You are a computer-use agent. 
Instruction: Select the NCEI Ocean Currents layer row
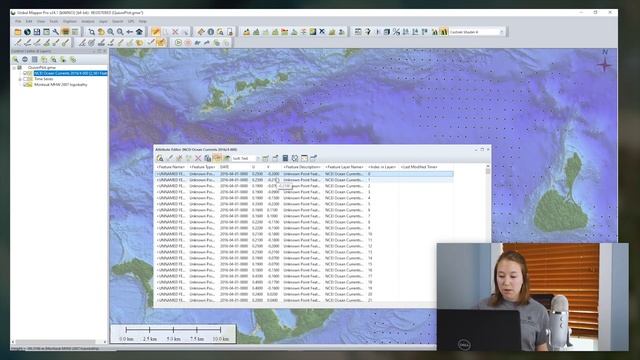point(71,73)
